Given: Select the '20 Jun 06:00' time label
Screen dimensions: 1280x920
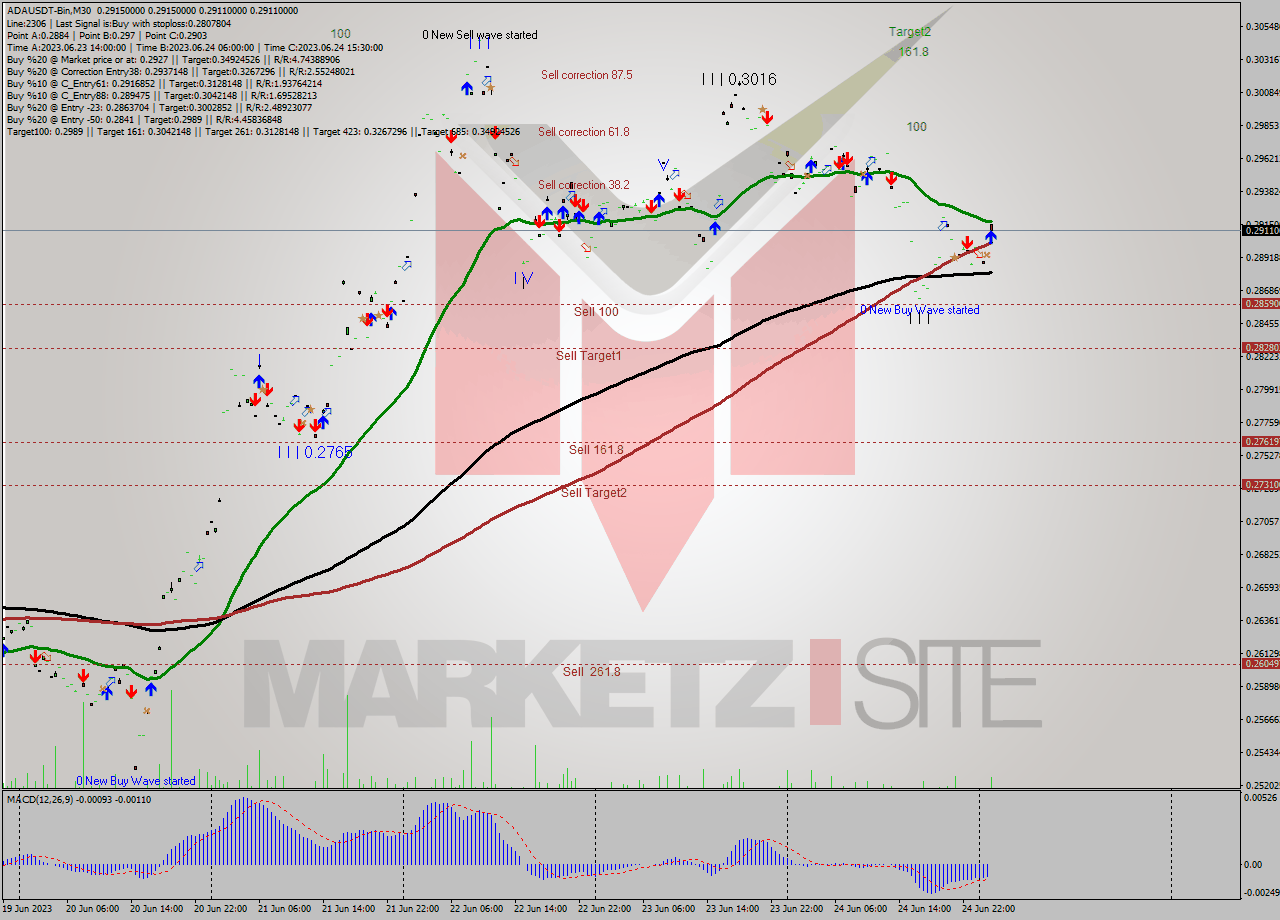Looking at the screenshot, I should [92, 909].
